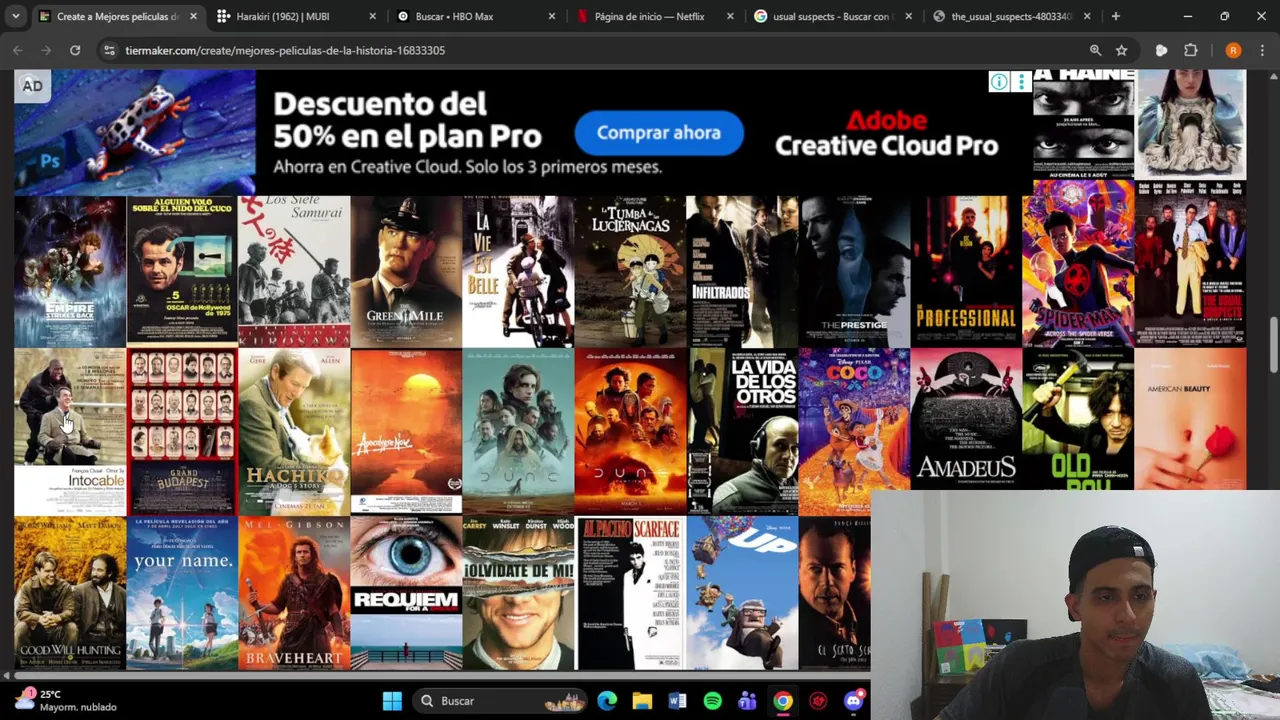This screenshot has width=1280, height=720.
Task: Bookmark this page with the star icon
Action: pyautogui.click(x=1122, y=50)
